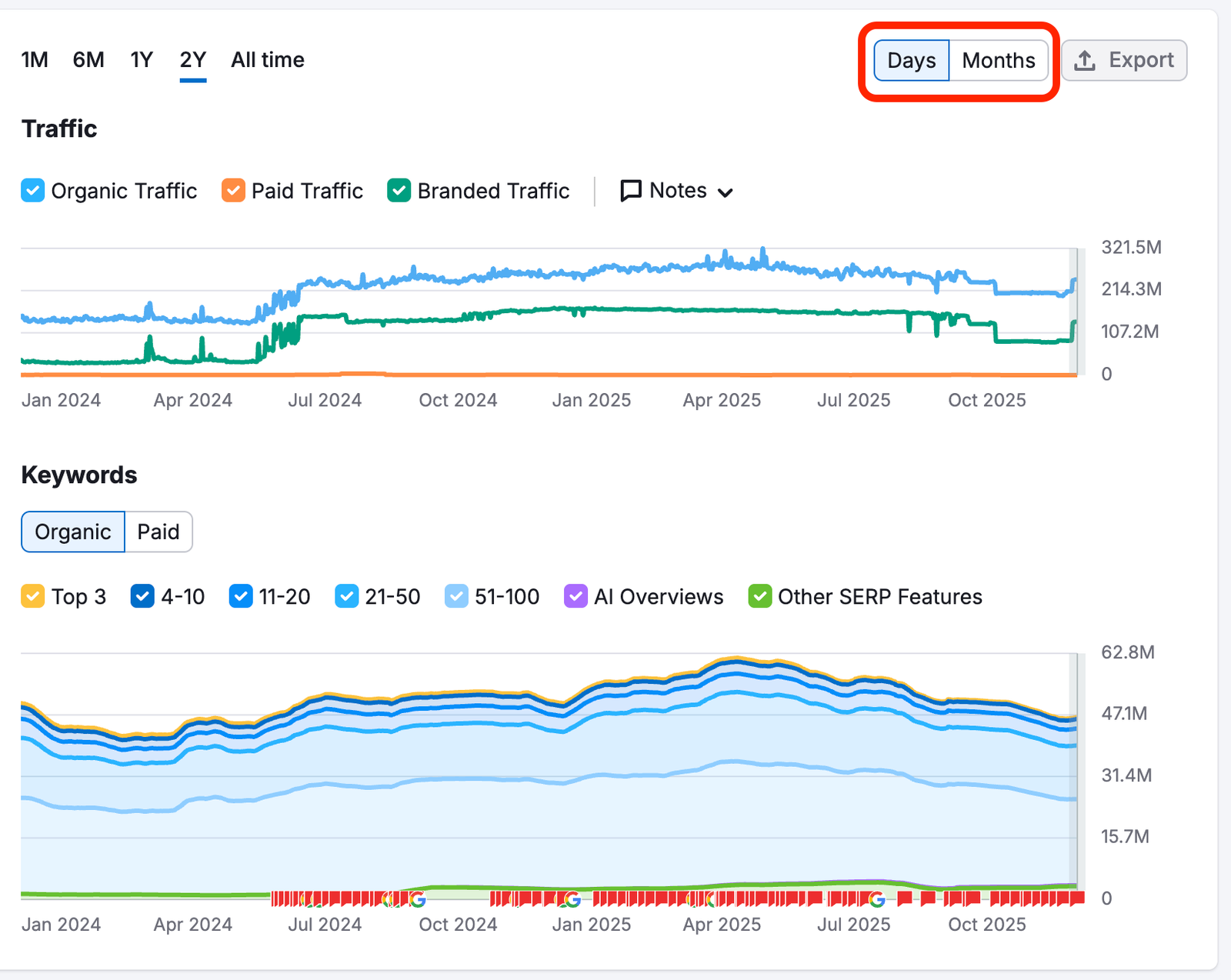Disable the Paid Traffic checkbox

coord(233,191)
